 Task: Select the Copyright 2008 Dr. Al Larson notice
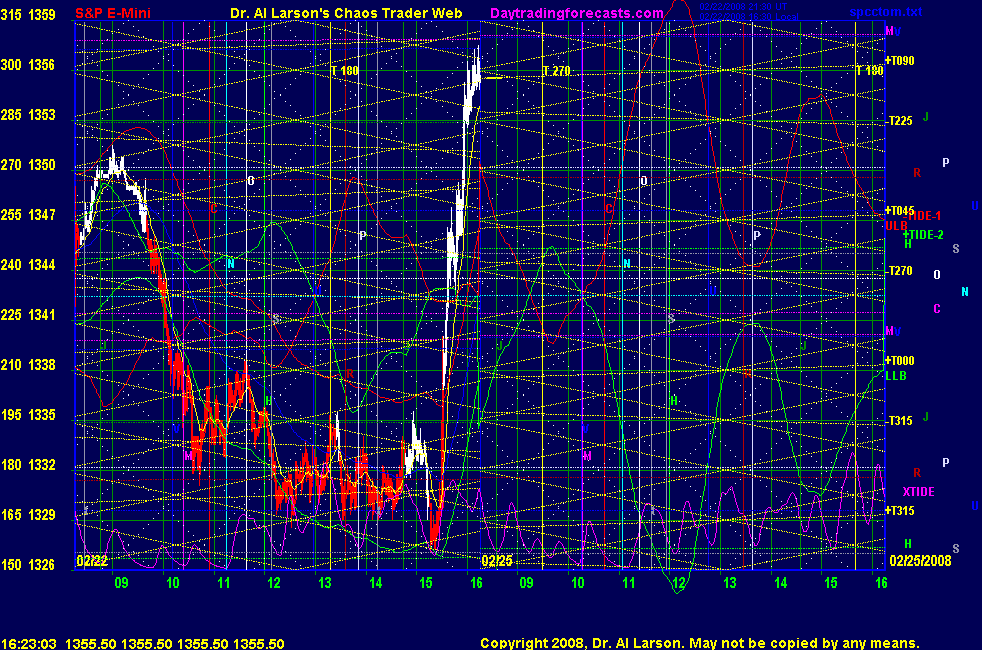pyautogui.click(x=700, y=643)
